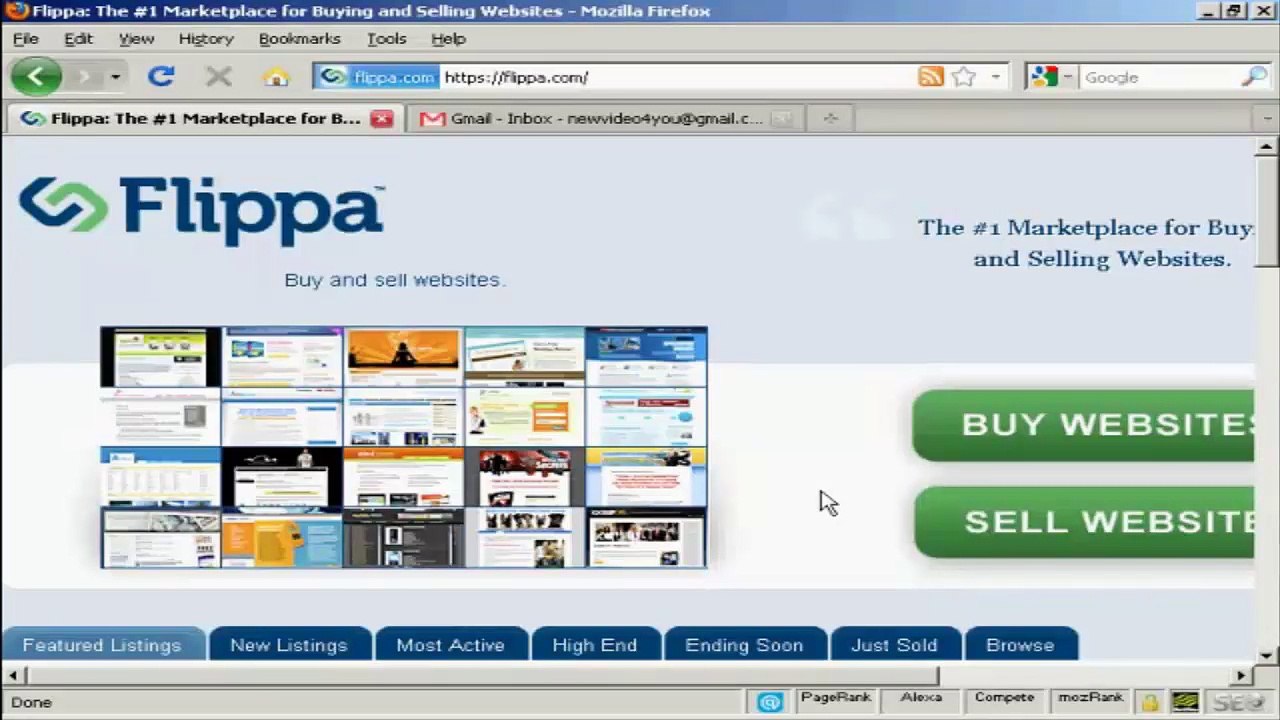Open the Bookmarks menu
Screen dimensions: 1280x720
(299, 38)
